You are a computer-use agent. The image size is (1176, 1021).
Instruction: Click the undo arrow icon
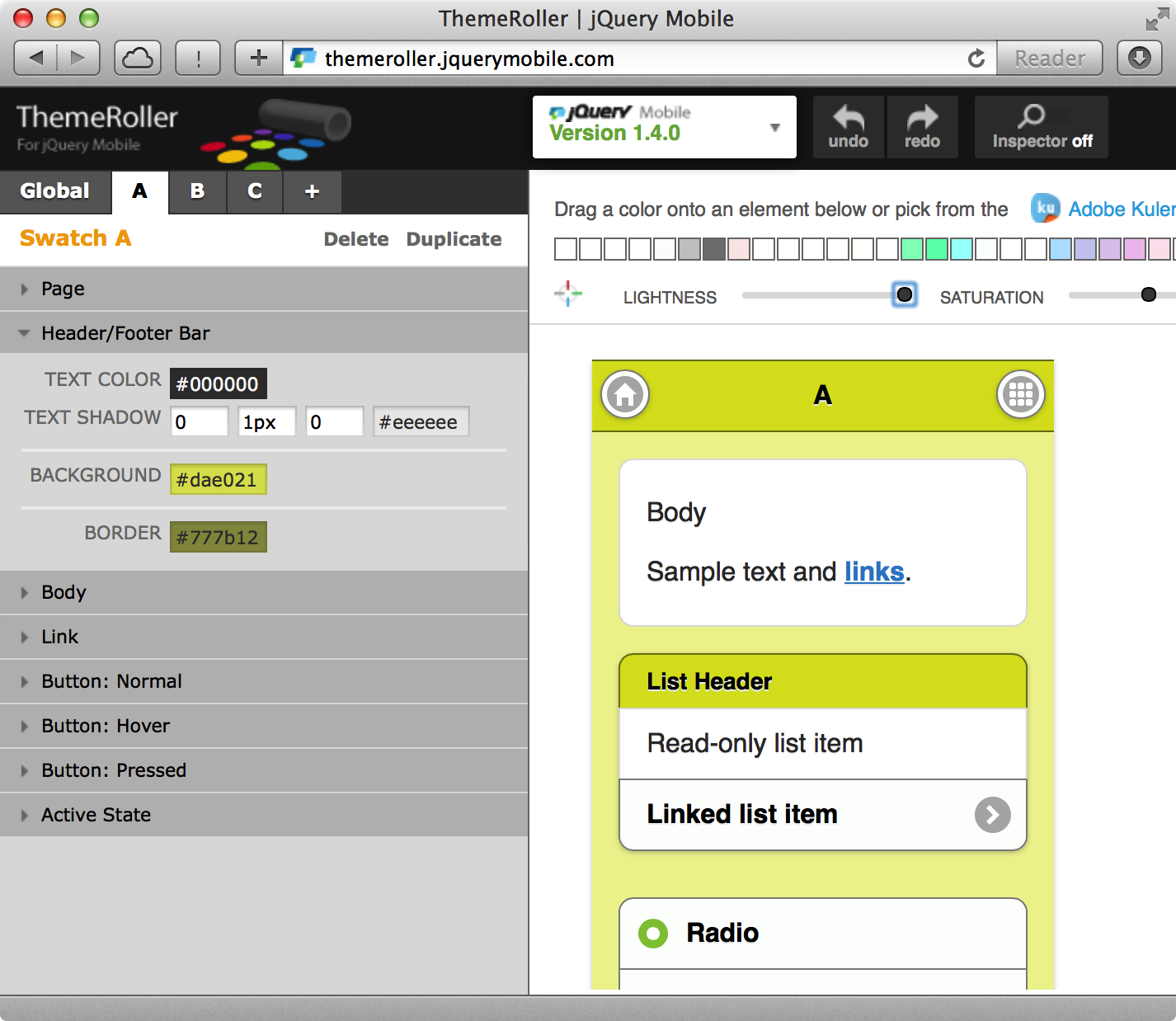click(848, 119)
